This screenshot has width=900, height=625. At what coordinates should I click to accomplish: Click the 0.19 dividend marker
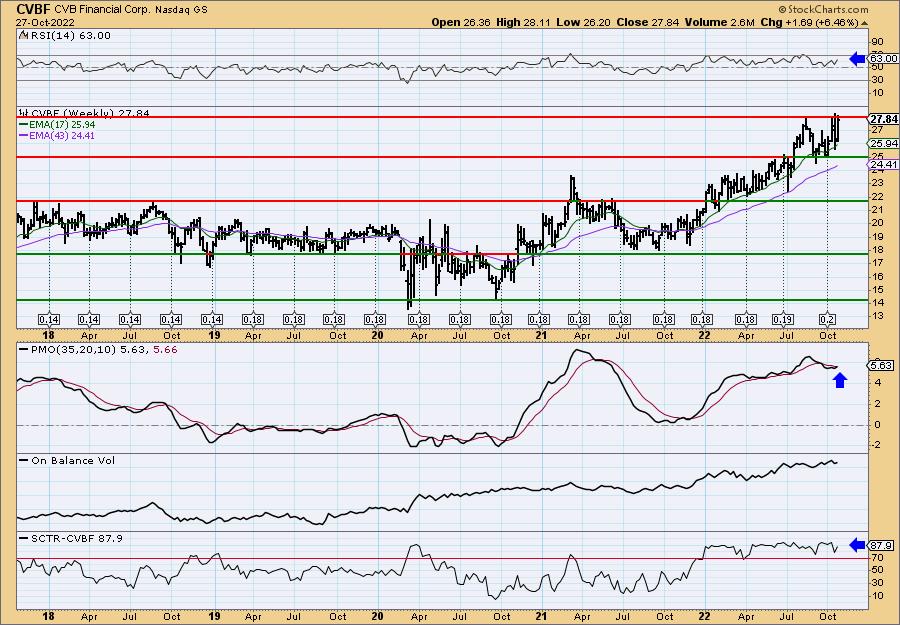pos(782,320)
